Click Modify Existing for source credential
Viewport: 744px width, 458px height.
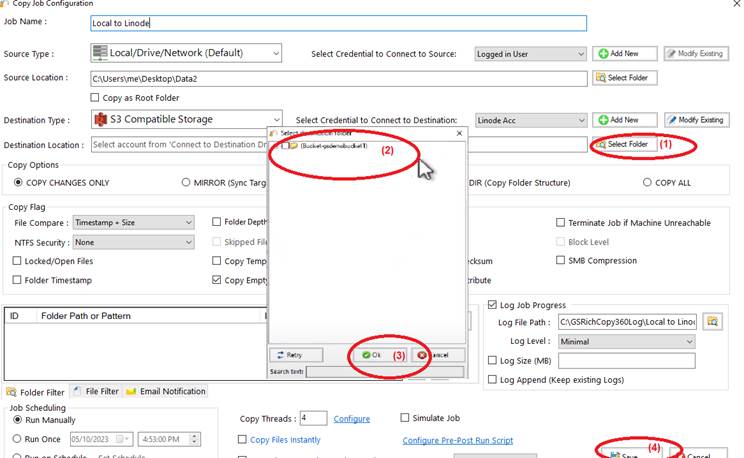697,54
